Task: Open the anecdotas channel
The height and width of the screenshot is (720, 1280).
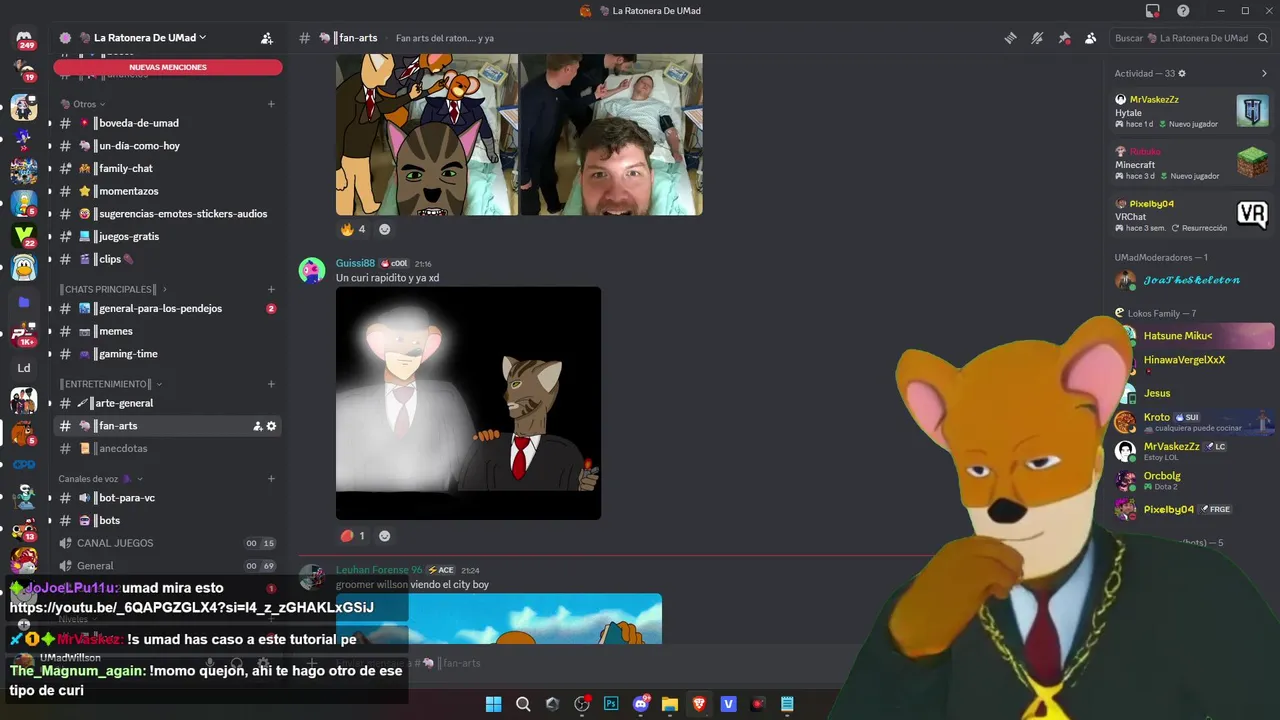Action: (166, 449)
